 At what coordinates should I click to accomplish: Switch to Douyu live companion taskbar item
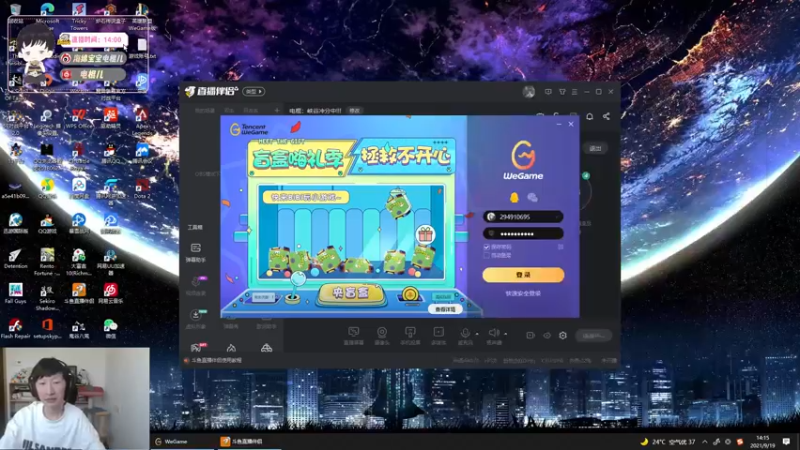click(250, 441)
